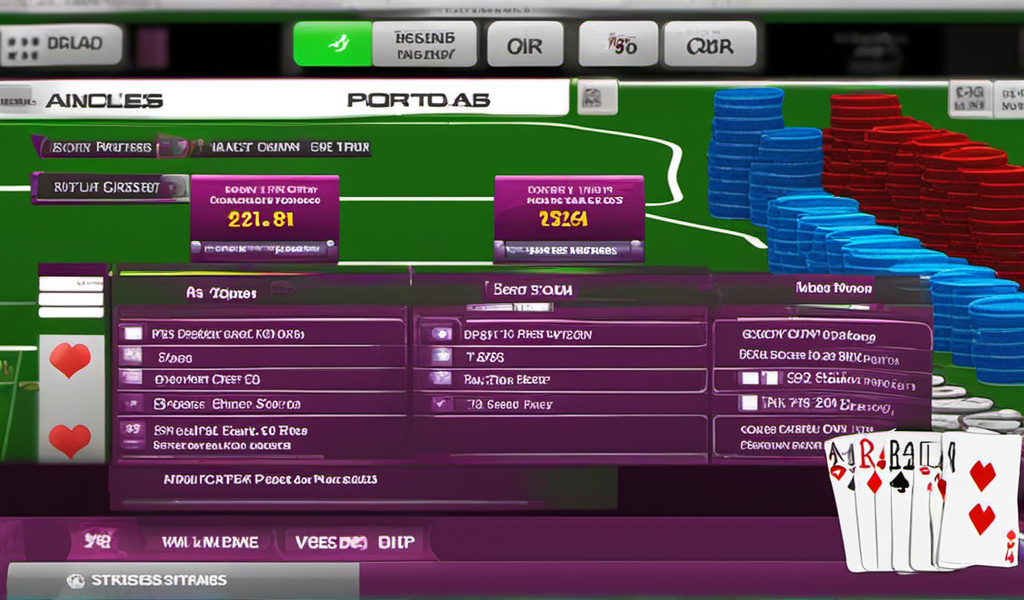Toggle the checked box beside '10 Seeod Fxey'
Screen dimensions: 1024x600
[439, 405]
